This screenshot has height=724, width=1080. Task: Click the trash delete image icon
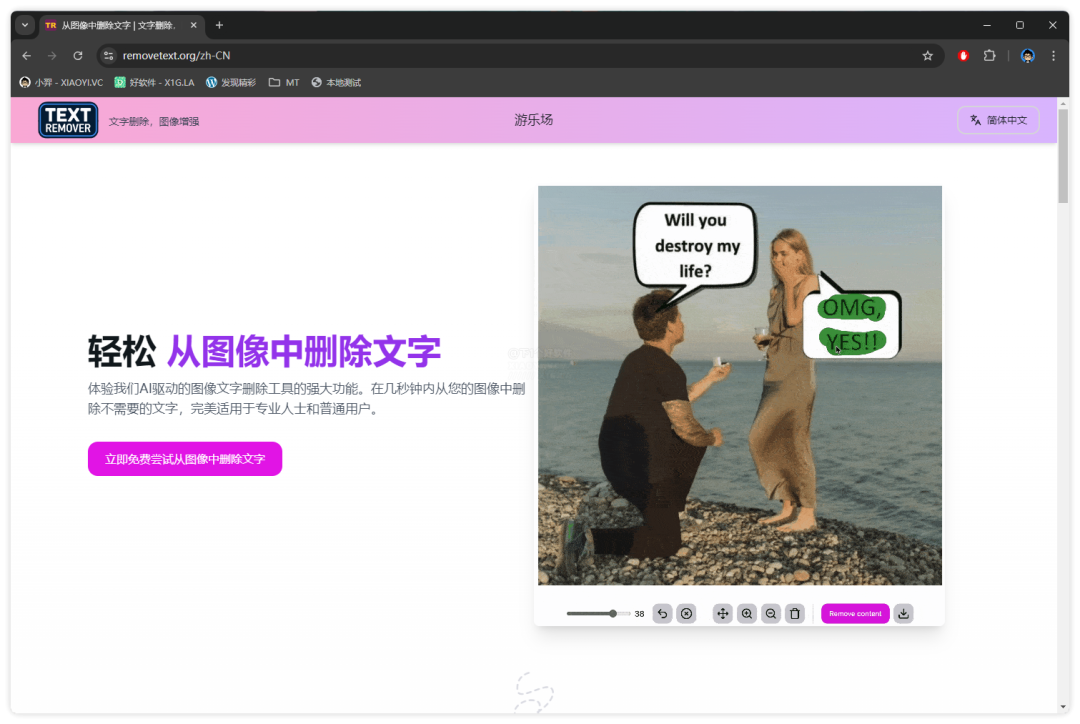(x=795, y=614)
